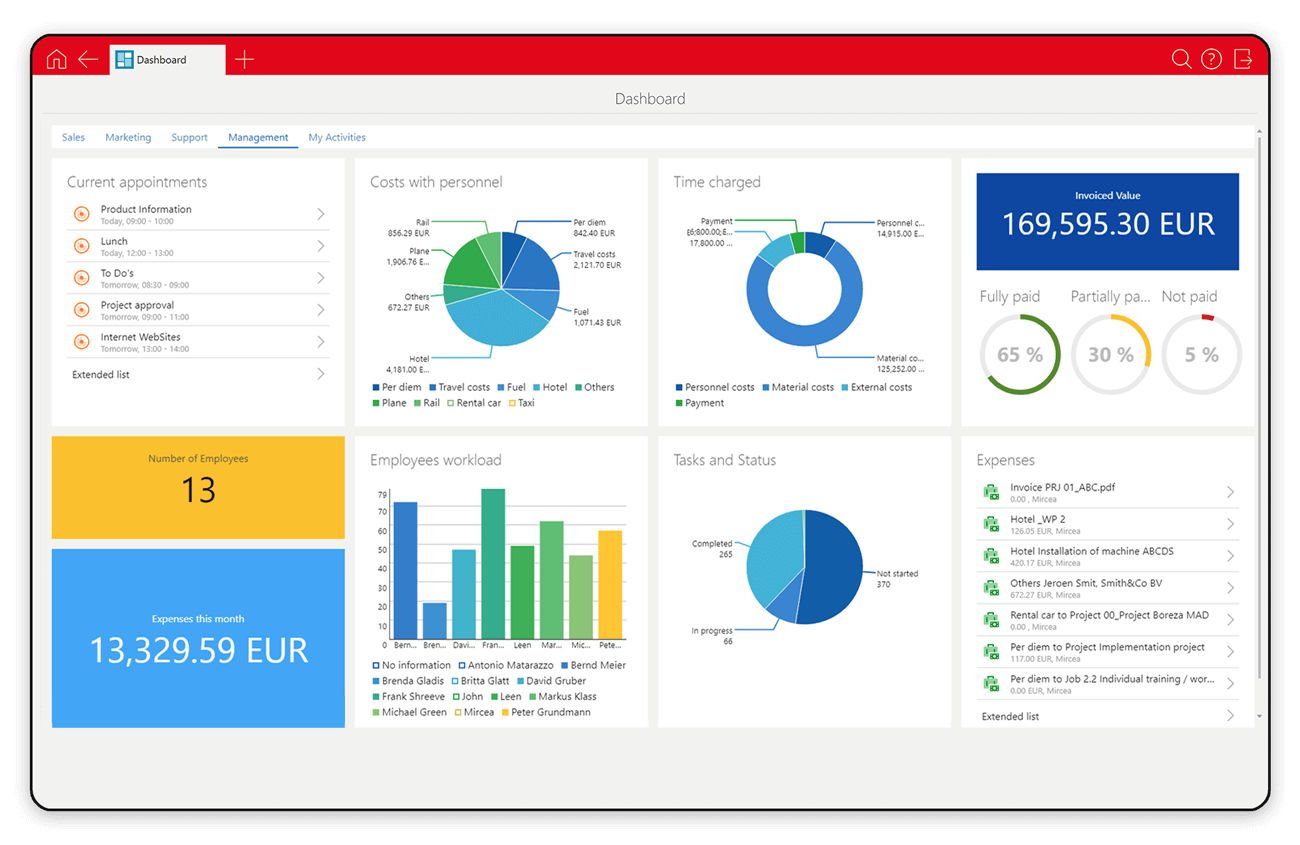The height and width of the screenshot is (845, 1300).
Task: Open the Expenses this month tile
Action: click(x=198, y=638)
